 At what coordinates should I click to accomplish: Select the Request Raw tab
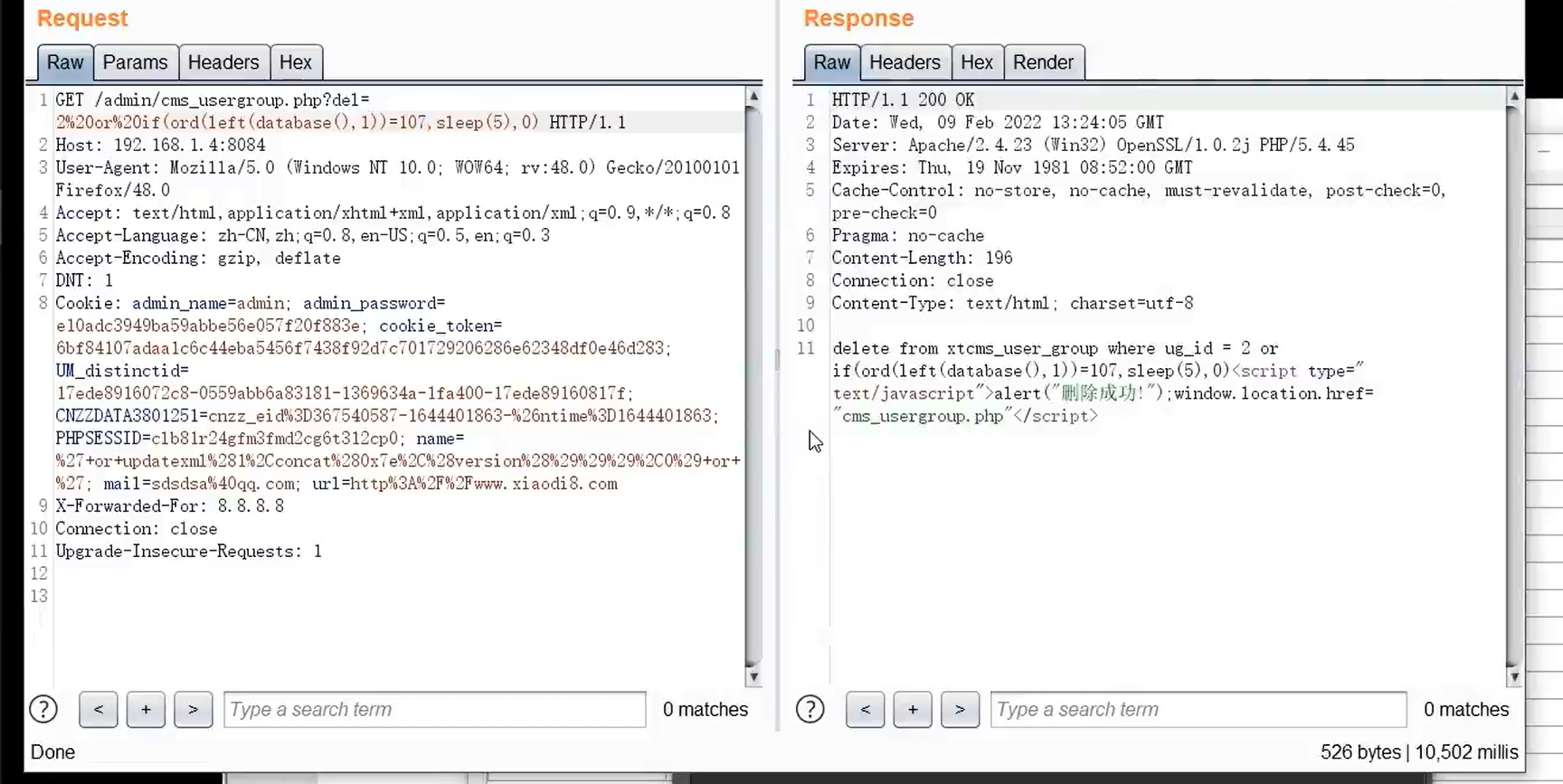65,62
